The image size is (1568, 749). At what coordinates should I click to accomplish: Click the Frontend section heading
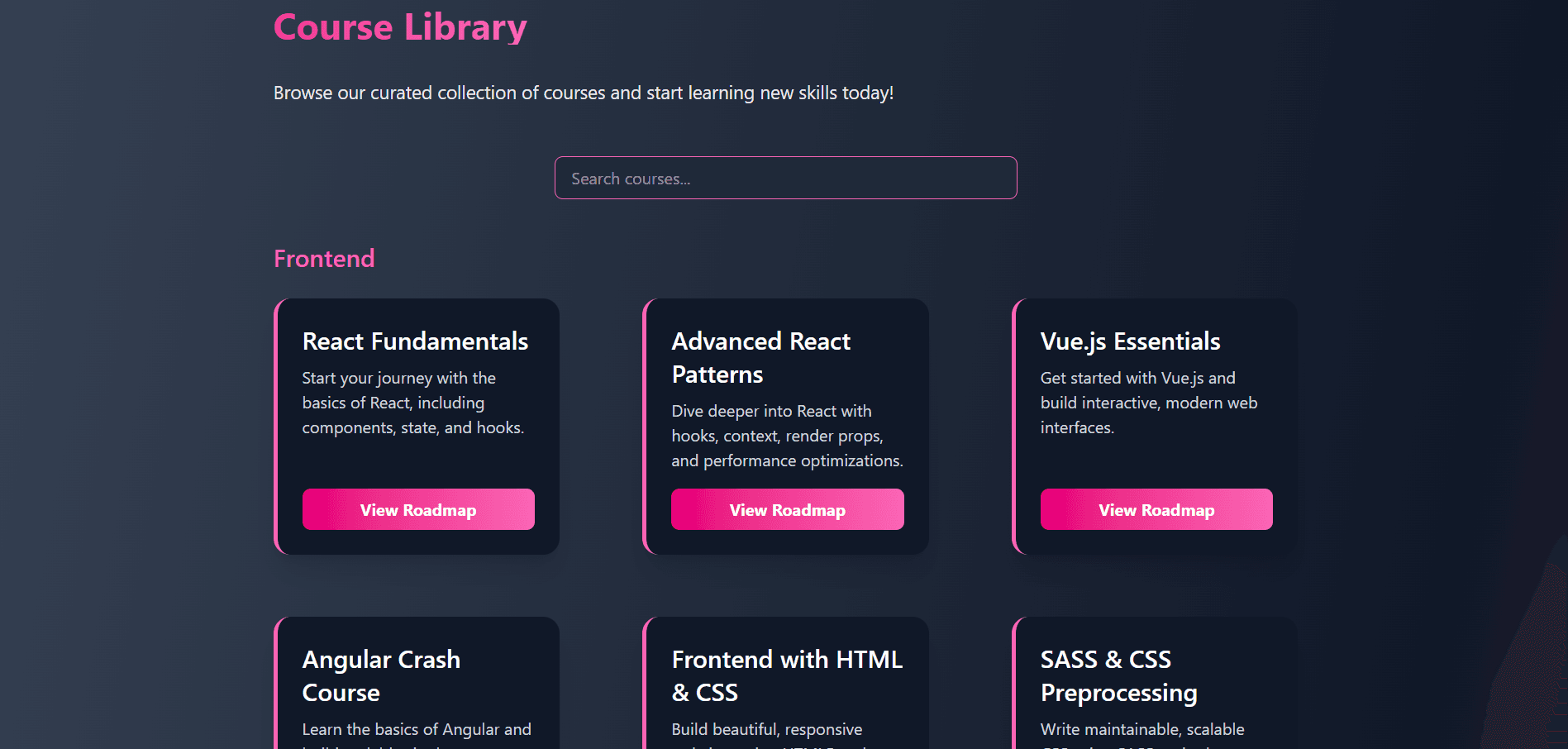[x=324, y=259]
